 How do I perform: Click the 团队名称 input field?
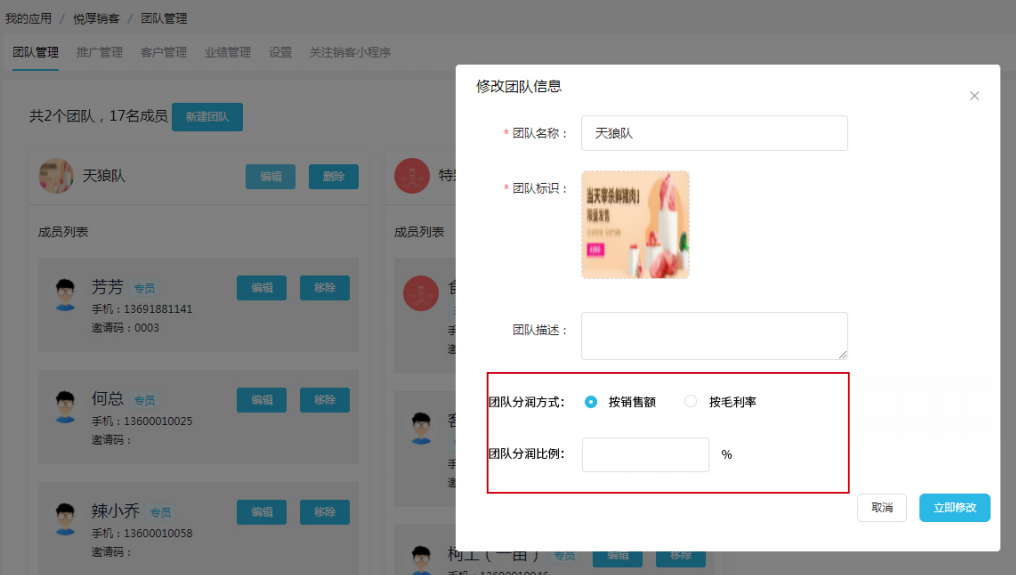click(x=714, y=133)
